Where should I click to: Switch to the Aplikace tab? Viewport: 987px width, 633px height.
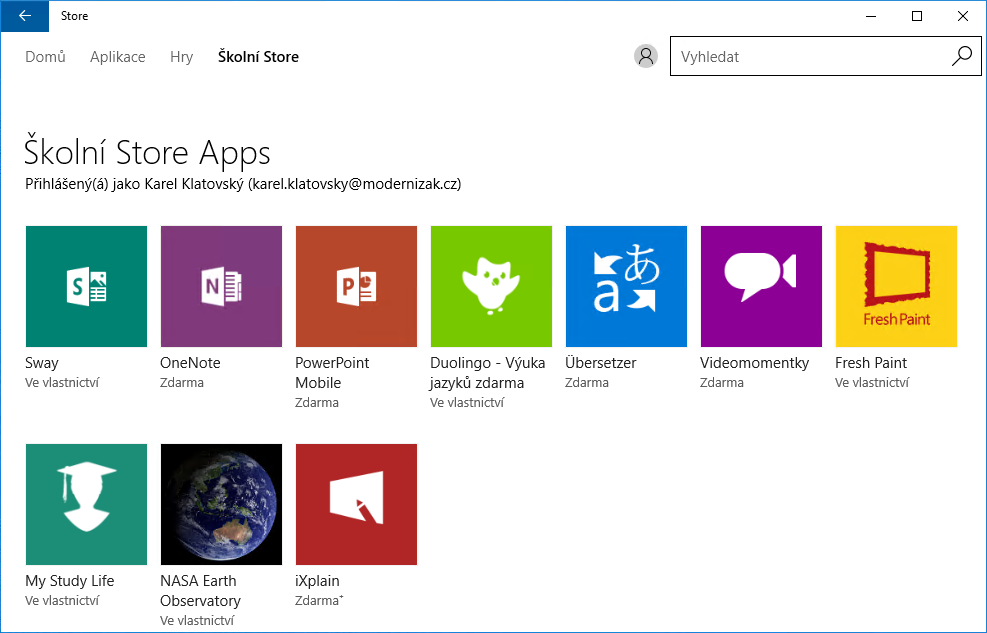click(118, 57)
